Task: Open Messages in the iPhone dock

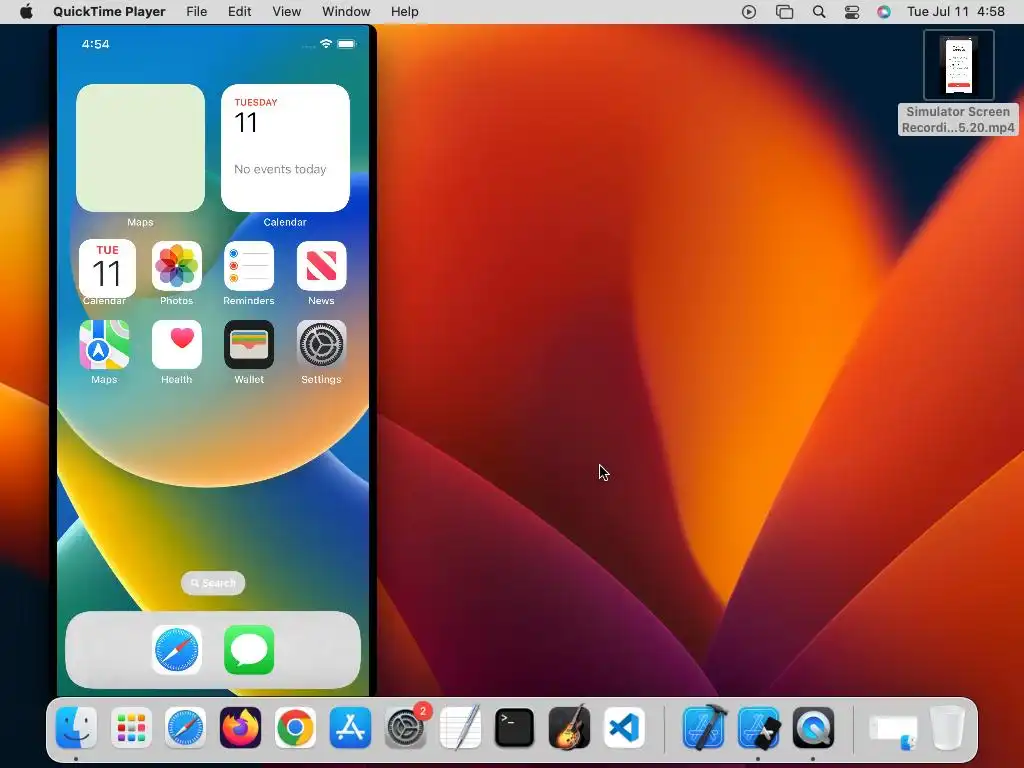Action: (249, 650)
